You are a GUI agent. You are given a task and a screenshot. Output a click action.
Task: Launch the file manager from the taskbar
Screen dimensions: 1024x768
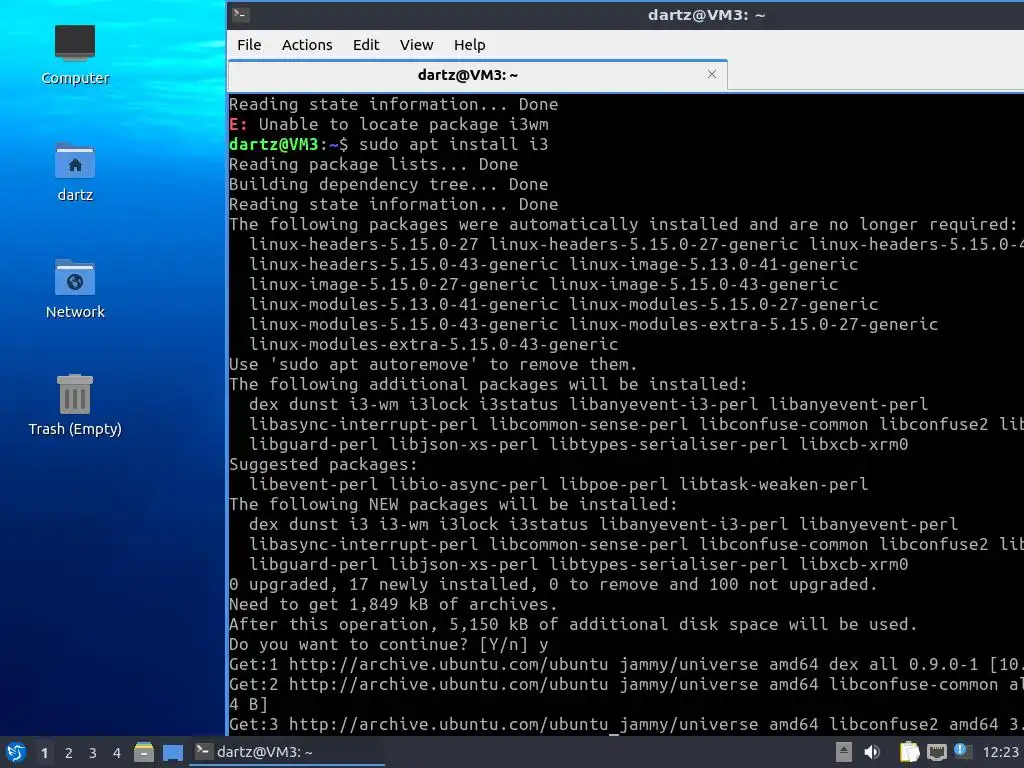[x=144, y=752]
